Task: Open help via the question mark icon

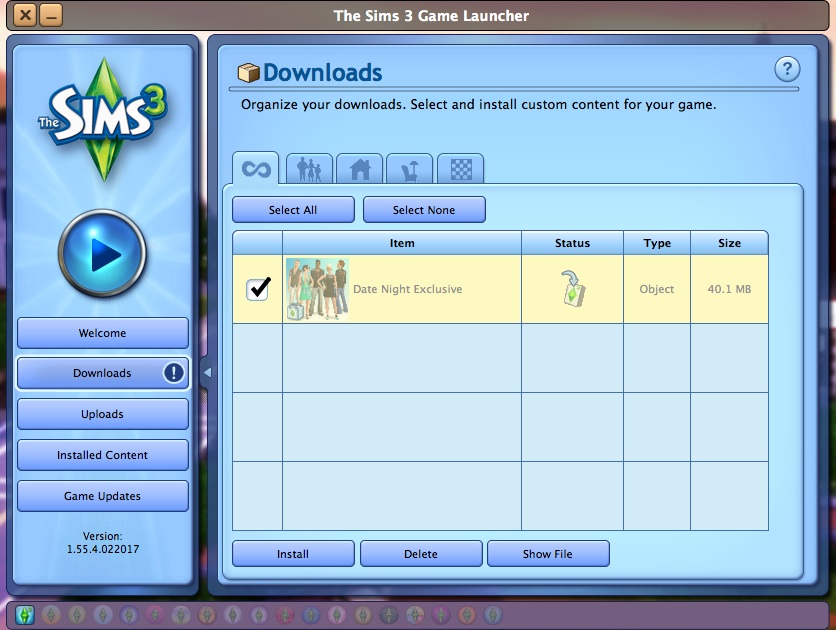Action: [787, 69]
